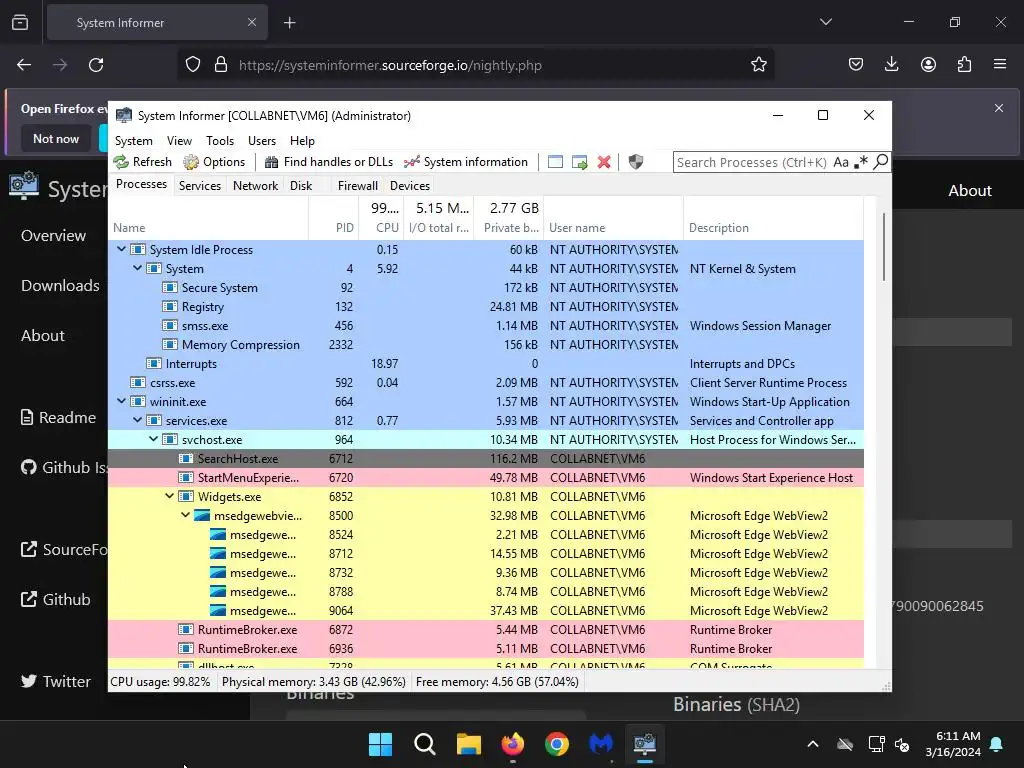Collapse the services.exe tree node
The width and height of the screenshot is (1024, 768).
tap(138, 420)
